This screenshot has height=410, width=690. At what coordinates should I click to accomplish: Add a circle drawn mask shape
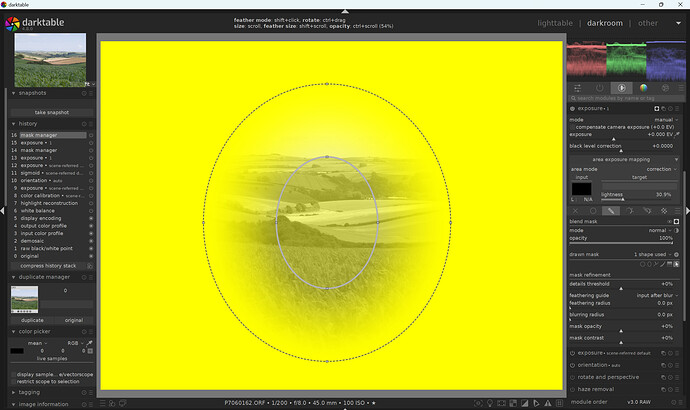pyautogui.click(x=642, y=264)
